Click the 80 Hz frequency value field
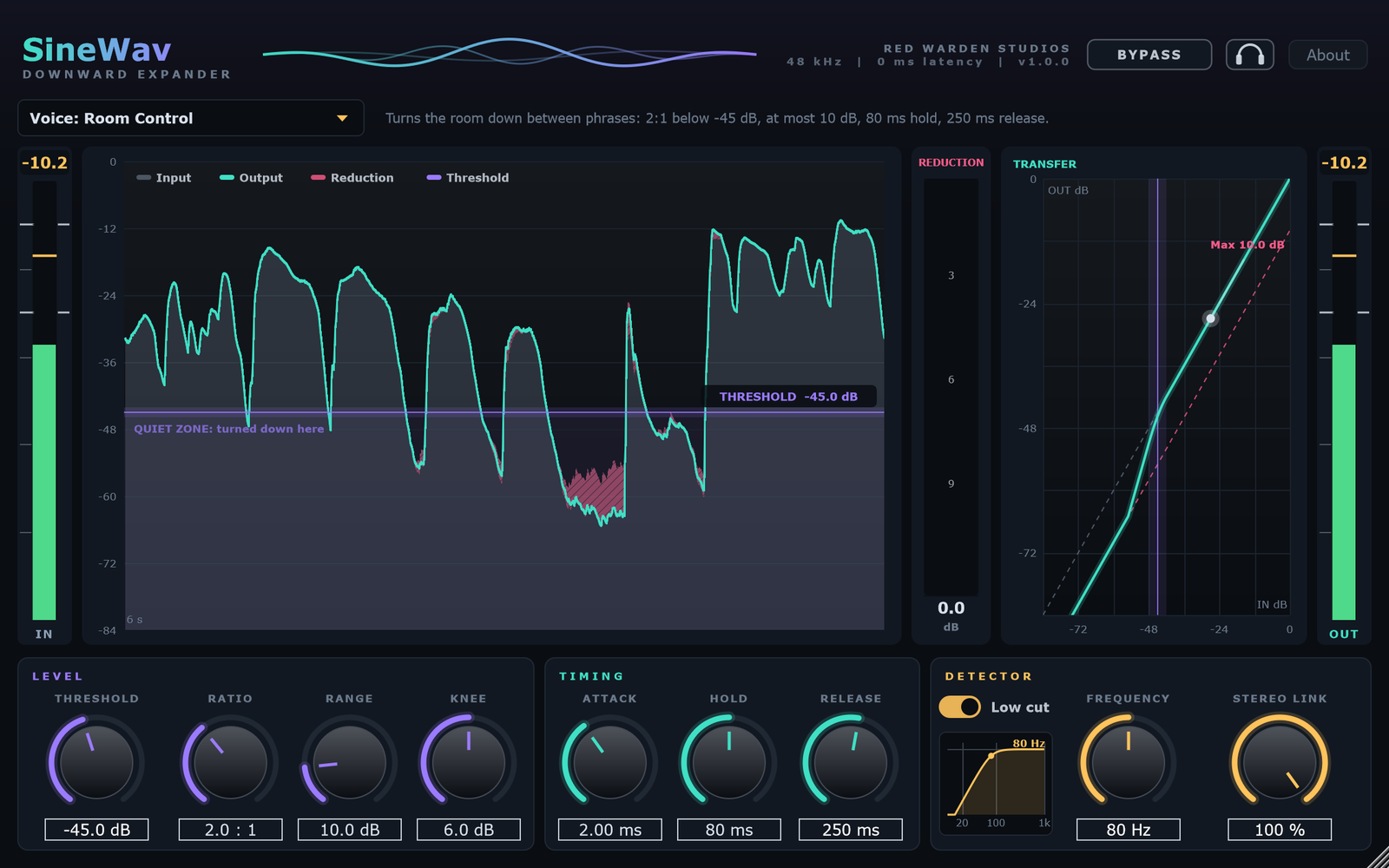1389x868 pixels. pyautogui.click(x=1128, y=830)
